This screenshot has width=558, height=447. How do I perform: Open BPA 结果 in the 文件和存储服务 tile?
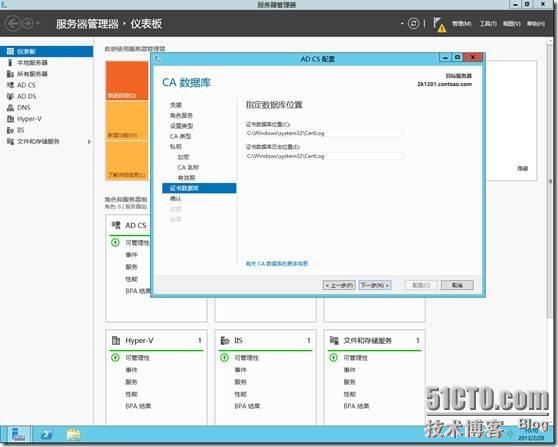click(356, 406)
